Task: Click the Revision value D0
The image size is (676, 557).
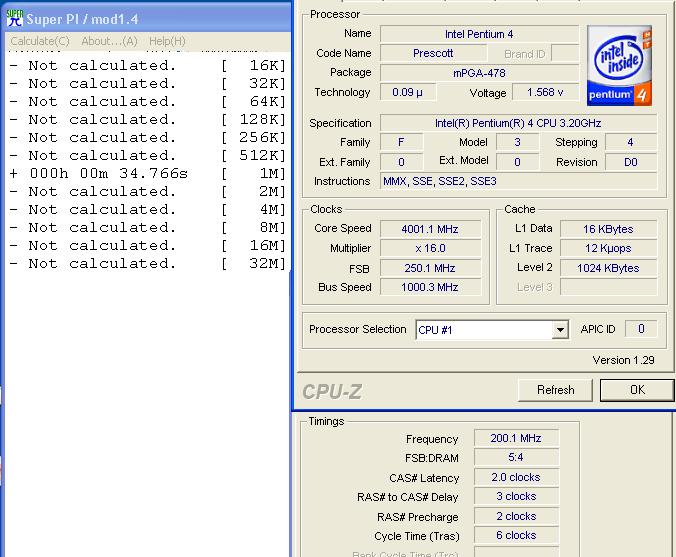Action: pos(631,163)
